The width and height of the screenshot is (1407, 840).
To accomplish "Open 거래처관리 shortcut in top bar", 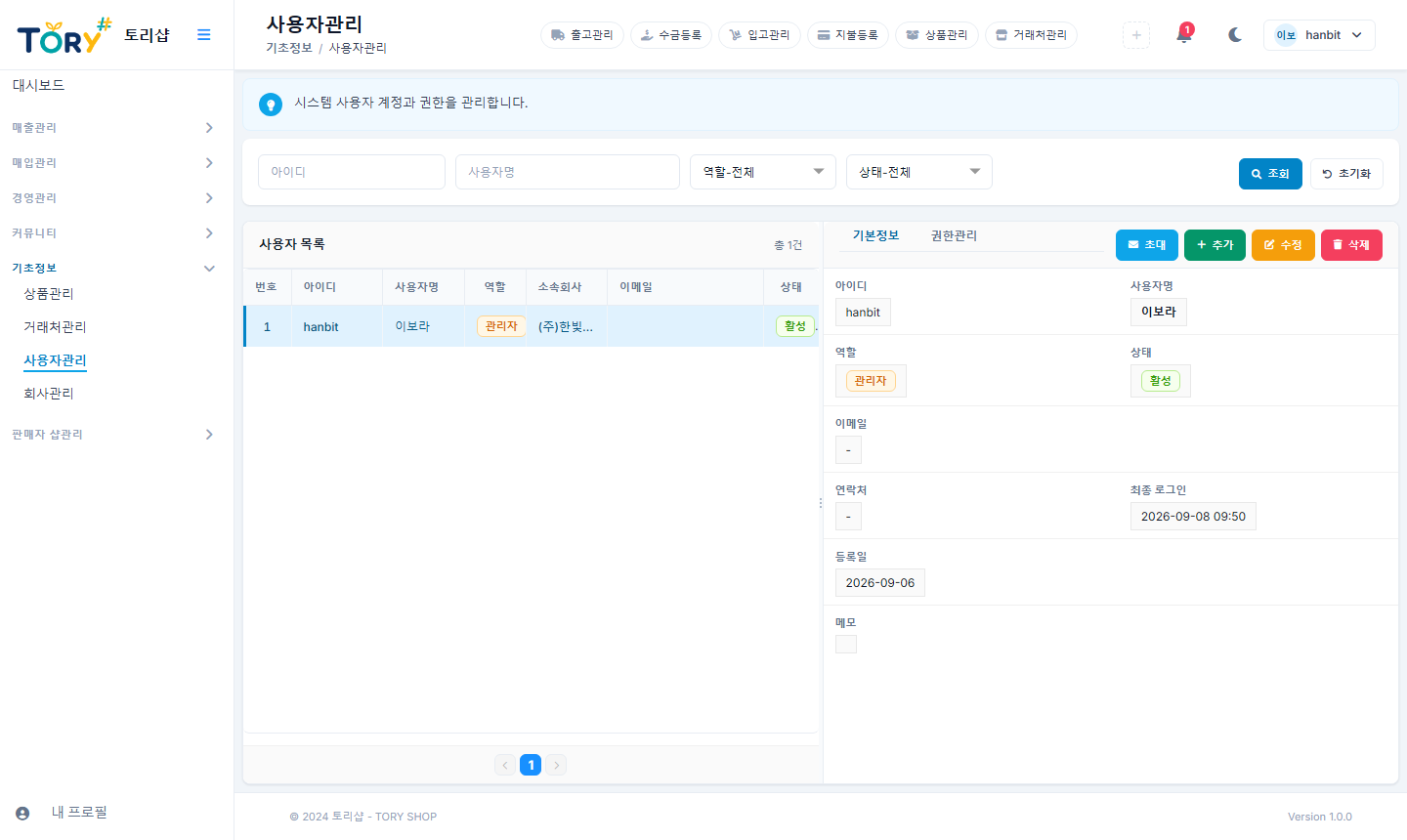I will coord(1031,35).
